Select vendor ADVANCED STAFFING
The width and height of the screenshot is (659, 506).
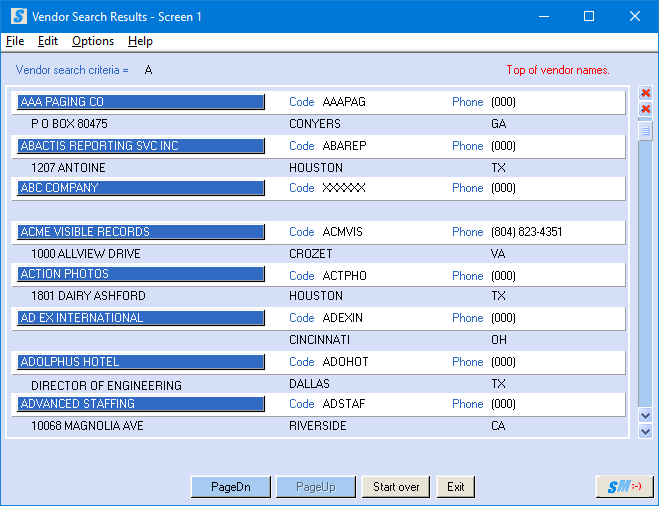pyautogui.click(x=141, y=404)
